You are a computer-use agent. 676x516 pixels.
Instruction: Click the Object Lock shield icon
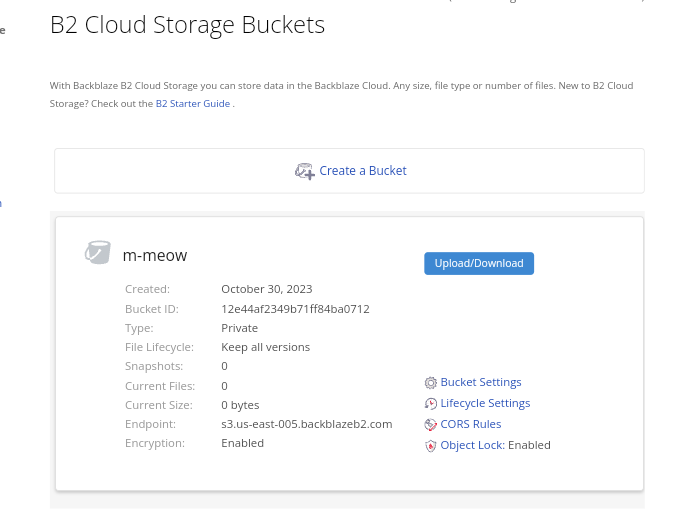(x=430, y=446)
